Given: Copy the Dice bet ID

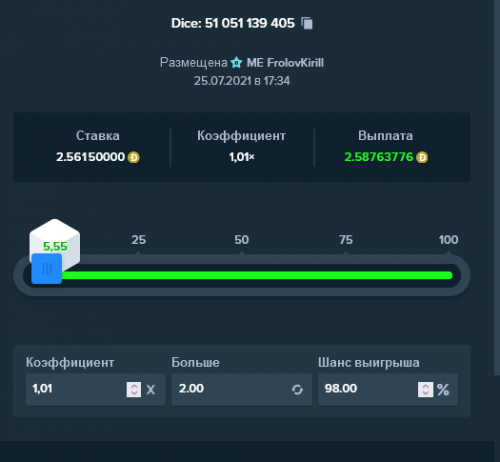Looking at the screenshot, I should [307, 23].
